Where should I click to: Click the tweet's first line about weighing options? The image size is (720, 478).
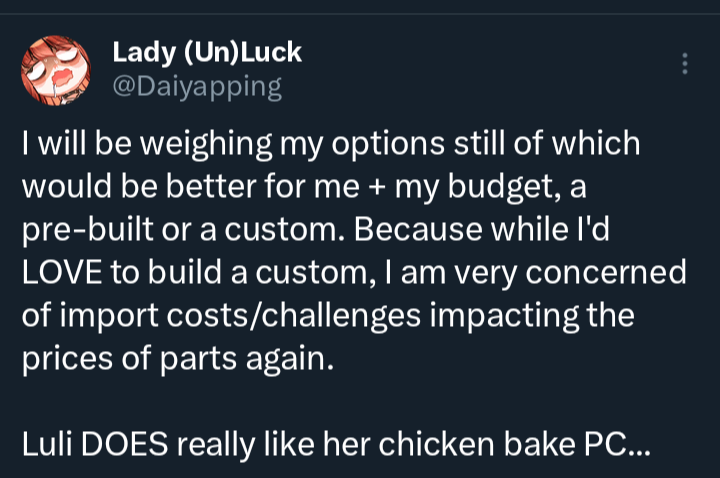point(330,143)
